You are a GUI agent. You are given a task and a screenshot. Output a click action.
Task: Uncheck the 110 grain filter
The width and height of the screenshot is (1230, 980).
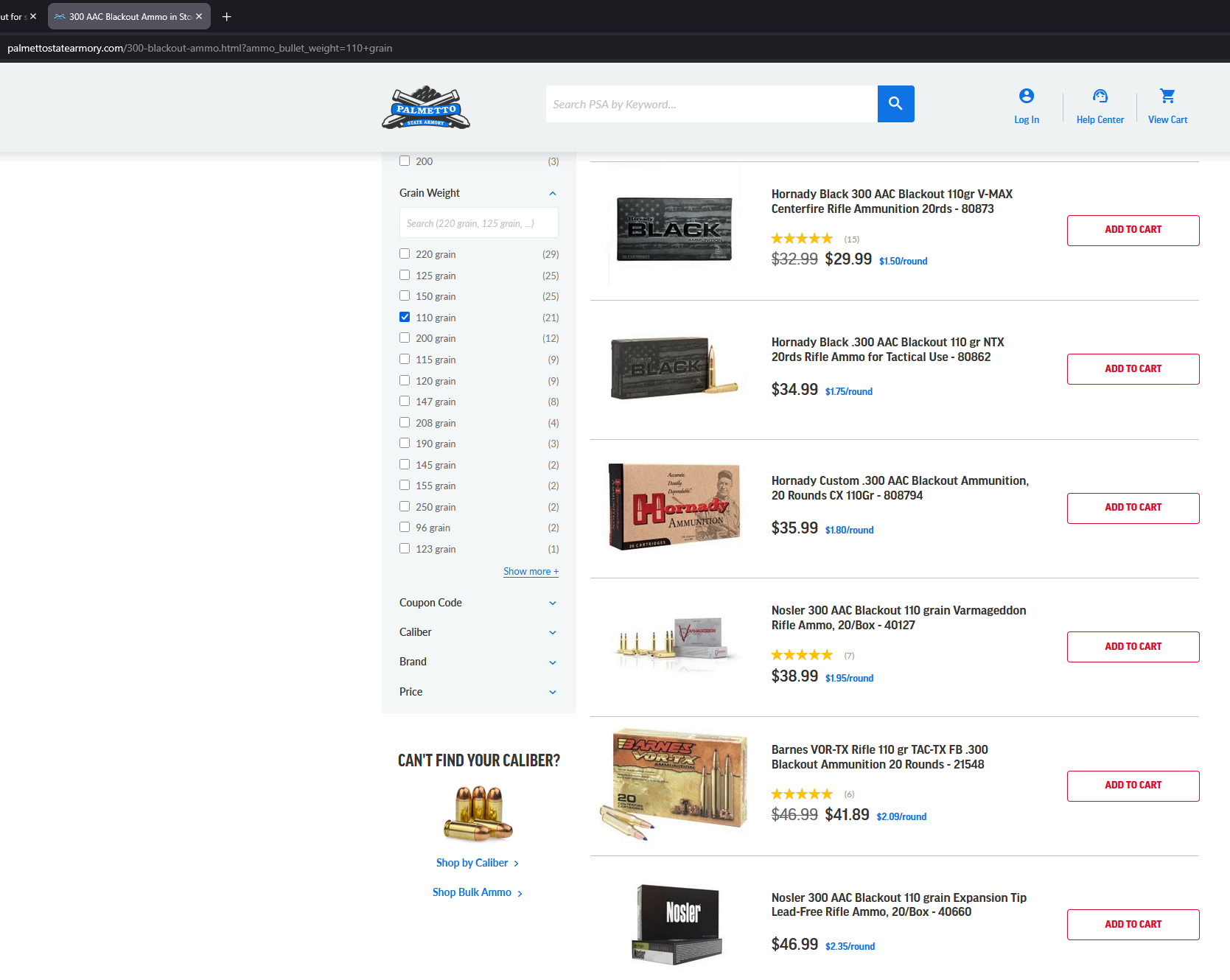click(405, 318)
